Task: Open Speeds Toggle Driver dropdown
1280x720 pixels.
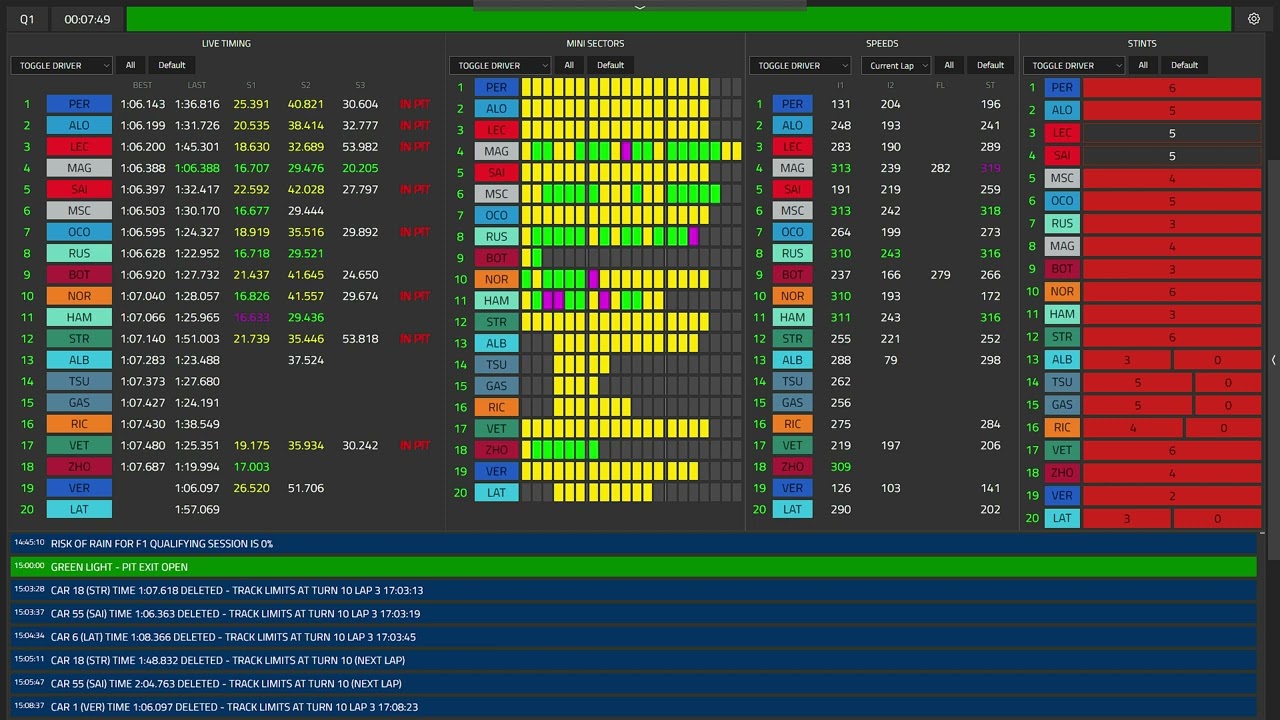Action: pos(800,65)
